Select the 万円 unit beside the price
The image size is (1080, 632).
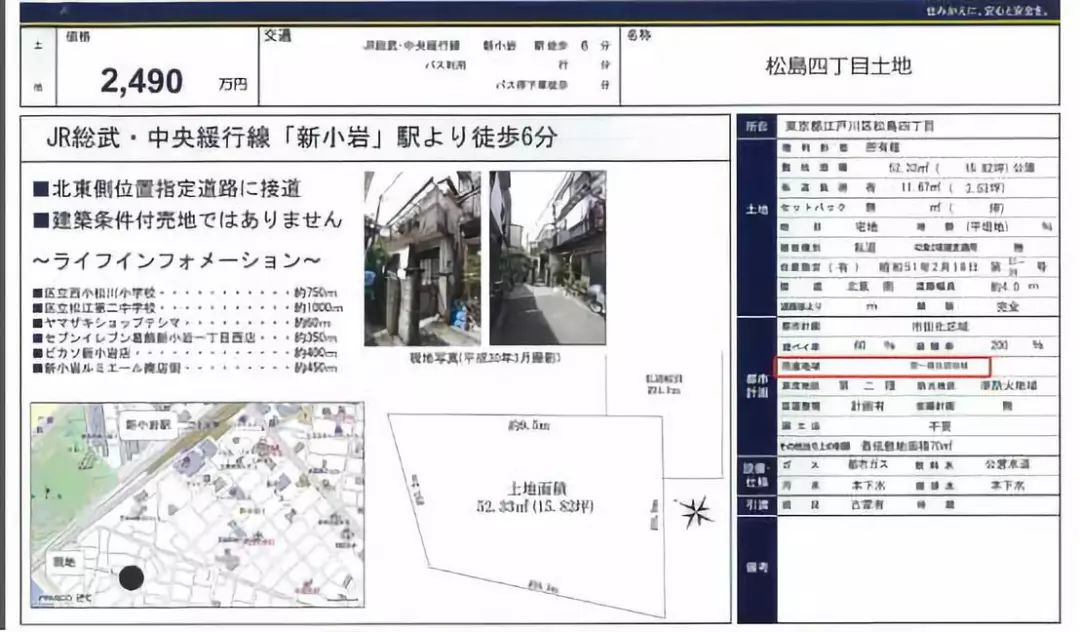click(x=232, y=84)
